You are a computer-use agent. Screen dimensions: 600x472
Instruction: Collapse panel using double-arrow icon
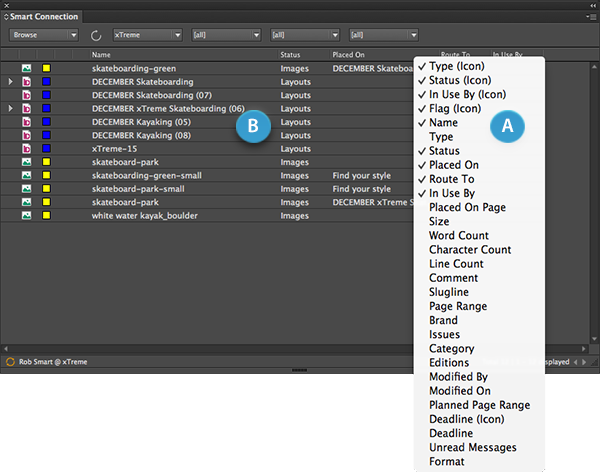coord(593,5)
